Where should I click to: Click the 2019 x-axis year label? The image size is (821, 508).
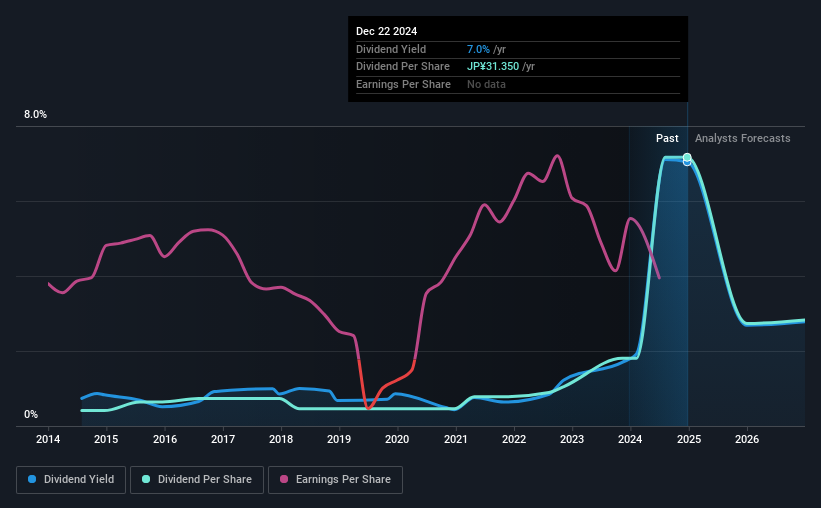click(339, 439)
